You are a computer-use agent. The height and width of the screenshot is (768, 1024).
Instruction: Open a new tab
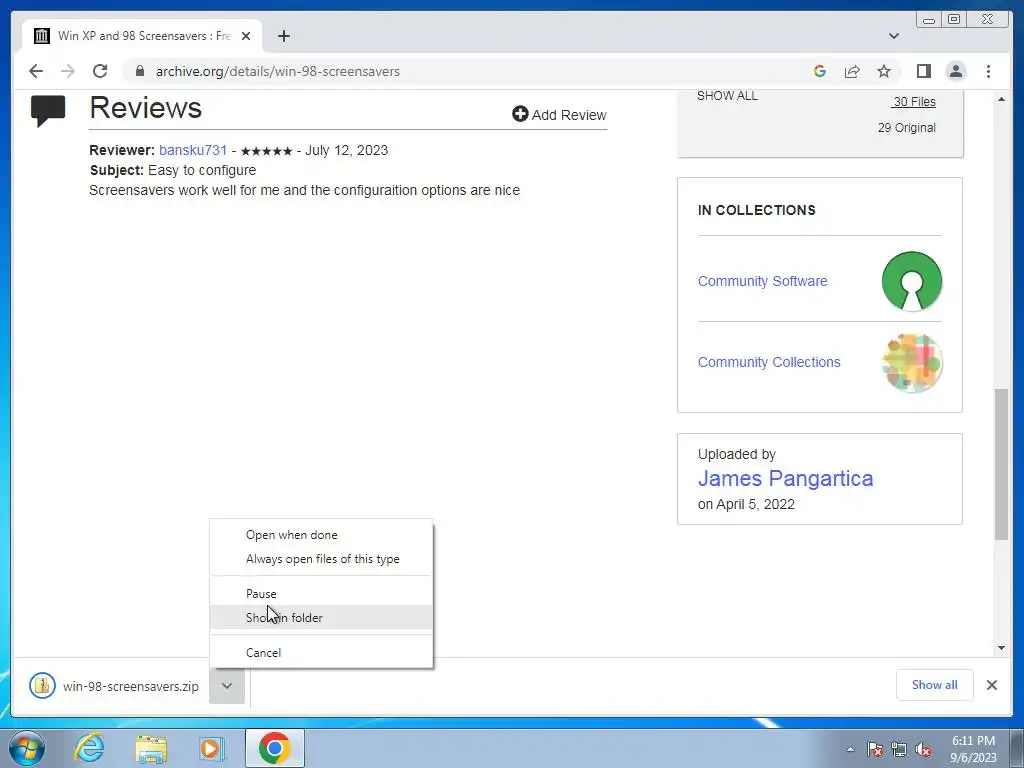[x=283, y=36]
